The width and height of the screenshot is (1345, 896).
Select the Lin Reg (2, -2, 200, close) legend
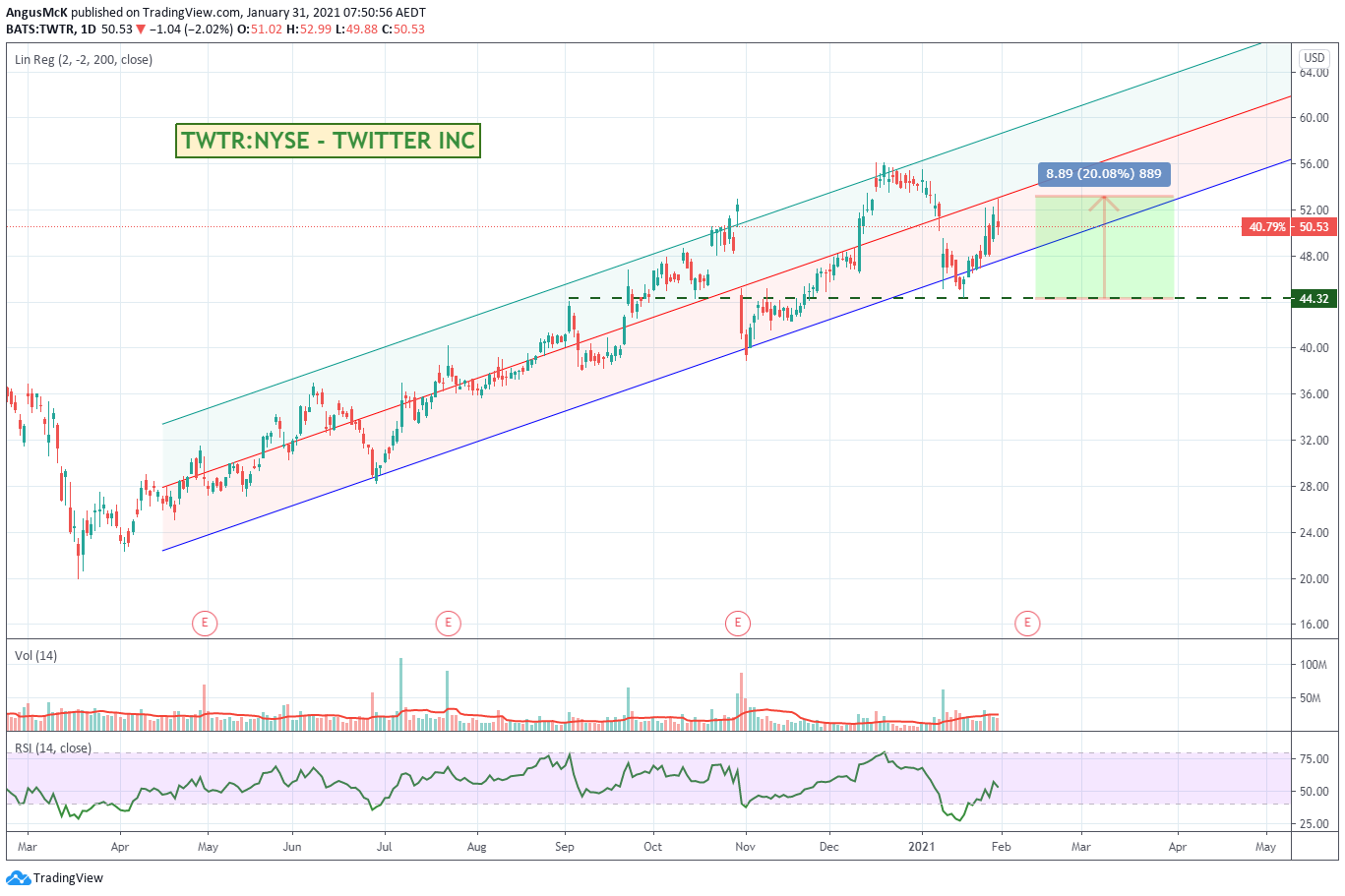[84, 60]
